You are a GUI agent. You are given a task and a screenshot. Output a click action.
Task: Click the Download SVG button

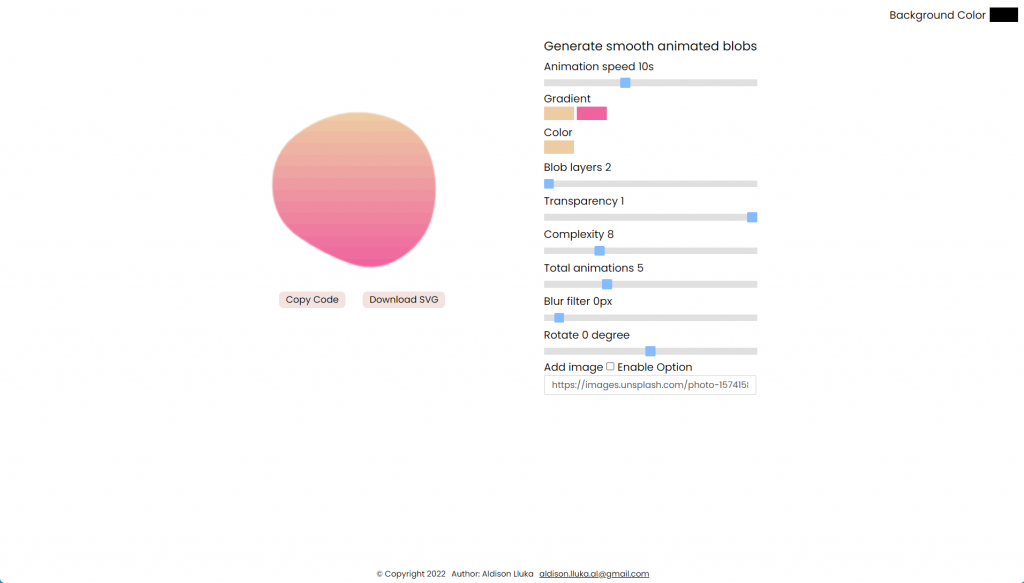click(403, 299)
